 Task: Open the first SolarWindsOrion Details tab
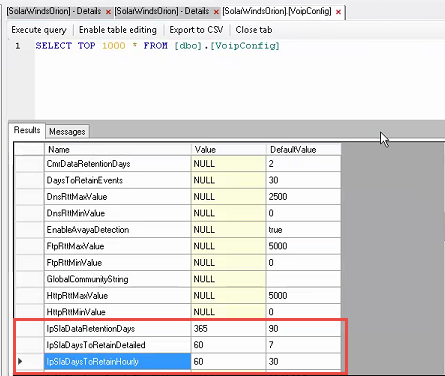tap(54, 11)
